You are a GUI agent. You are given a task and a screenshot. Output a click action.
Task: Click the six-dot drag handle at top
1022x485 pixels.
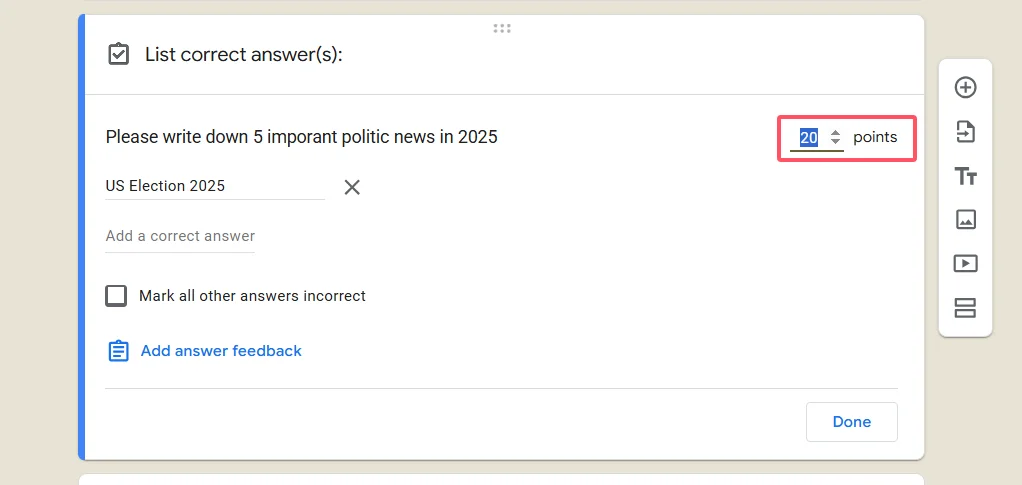click(x=502, y=28)
